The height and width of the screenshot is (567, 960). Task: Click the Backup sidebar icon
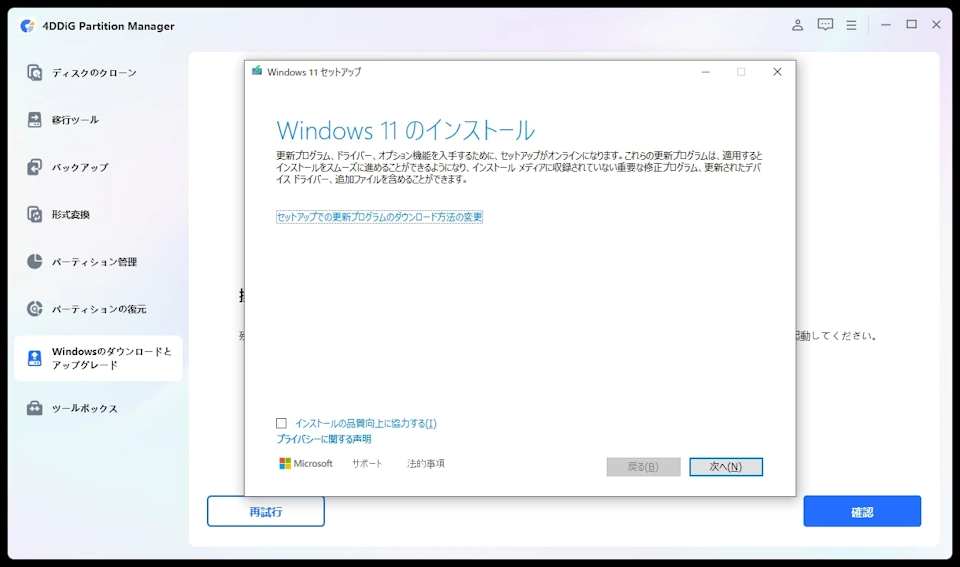[x=35, y=167]
